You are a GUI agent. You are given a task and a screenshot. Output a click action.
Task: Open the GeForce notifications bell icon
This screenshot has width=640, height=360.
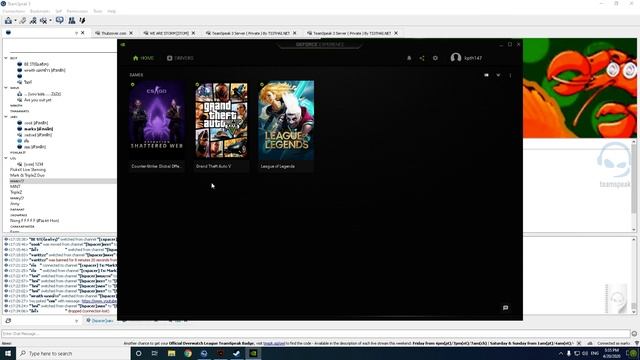click(x=409, y=58)
